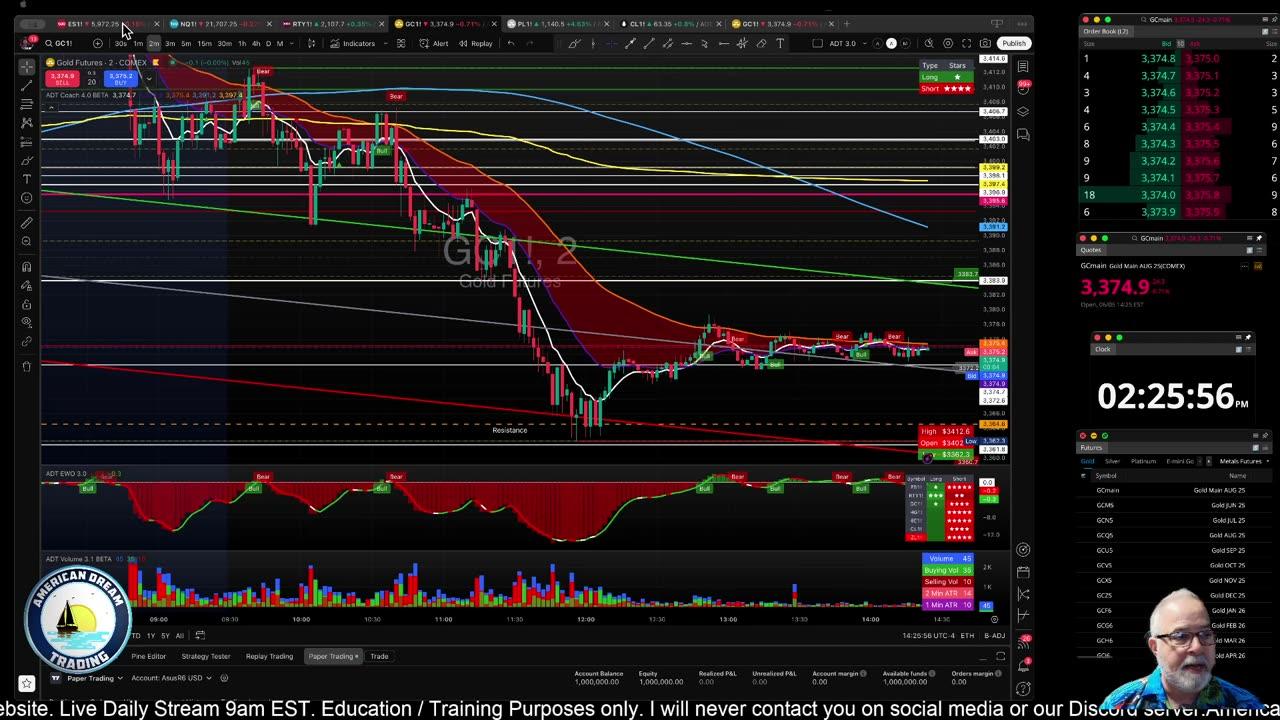
Task: Open the go to date calendar icon
Action: [200, 635]
